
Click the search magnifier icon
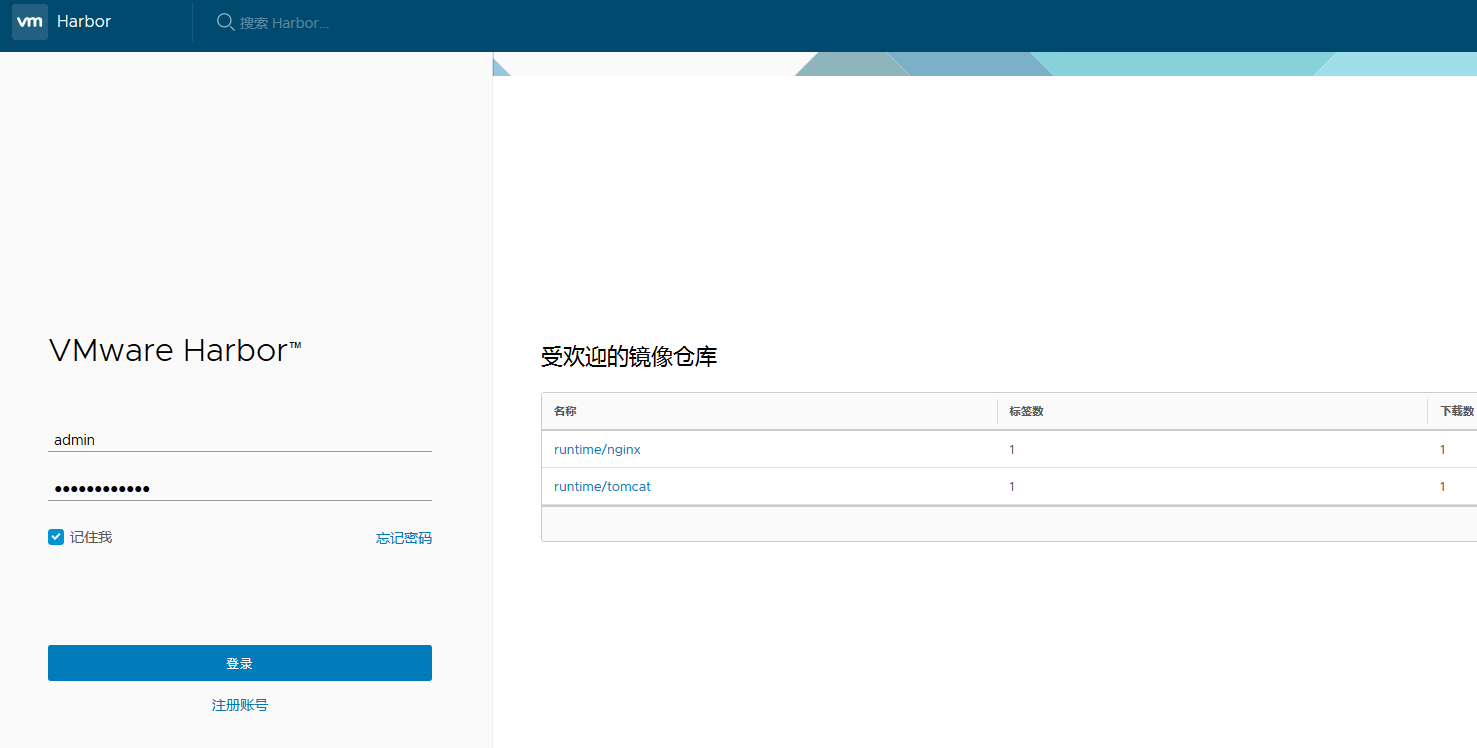[x=225, y=21]
